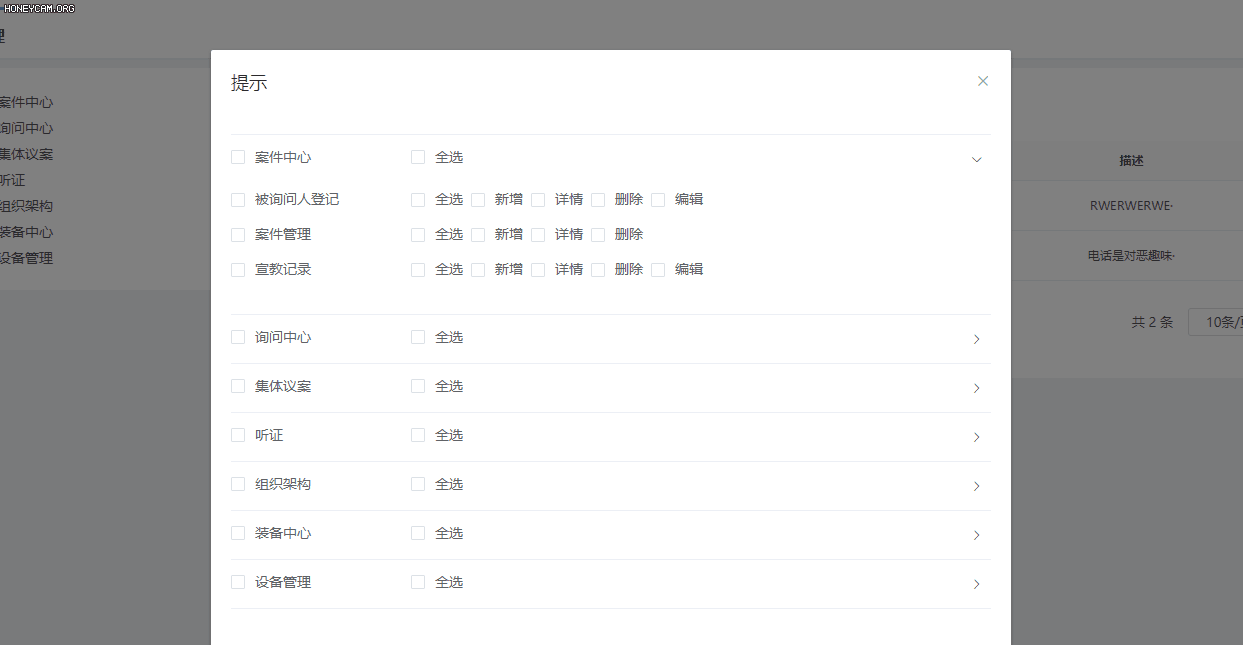Check 全选 in the 询问中心 row
The height and width of the screenshot is (645, 1243).
point(418,337)
